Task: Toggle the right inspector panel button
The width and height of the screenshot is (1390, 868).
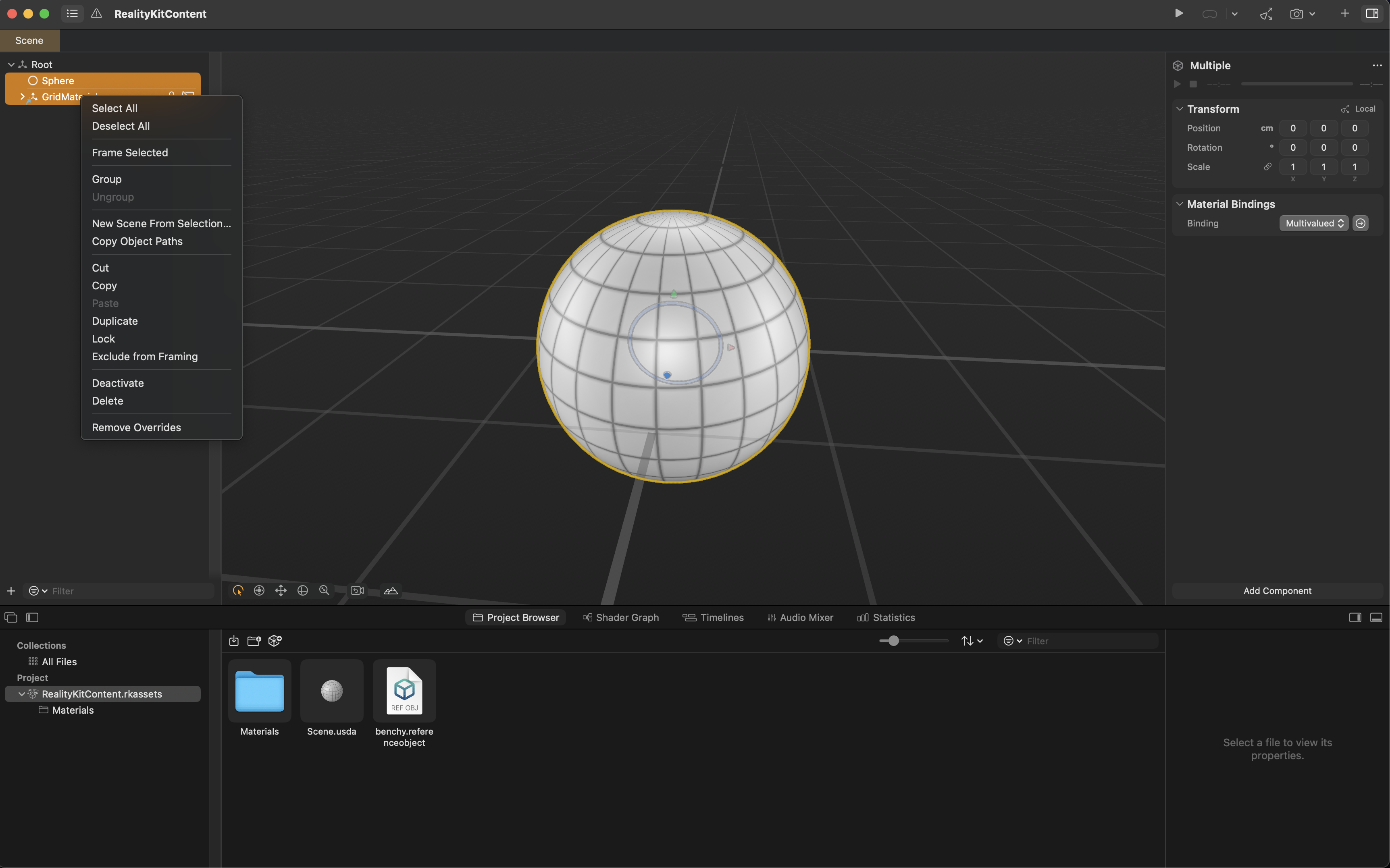Action: coord(1372,13)
